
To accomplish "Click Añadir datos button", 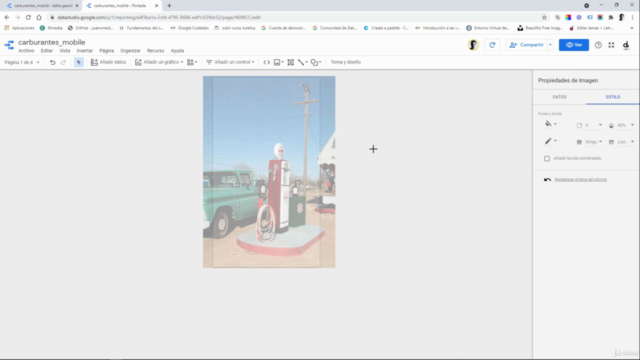I will (109, 62).
